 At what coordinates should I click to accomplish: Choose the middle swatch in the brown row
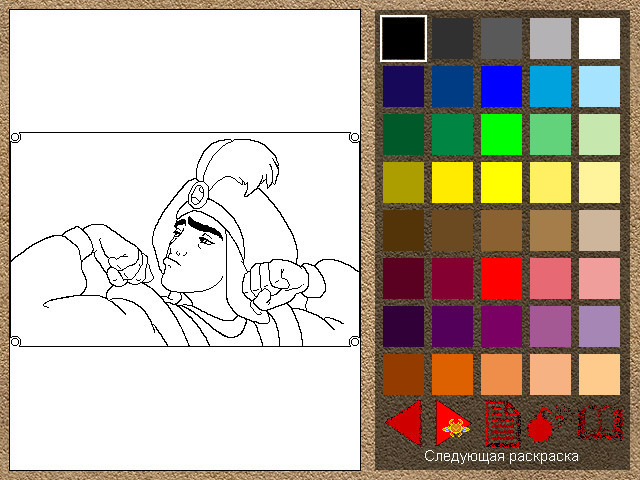tap(501, 231)
